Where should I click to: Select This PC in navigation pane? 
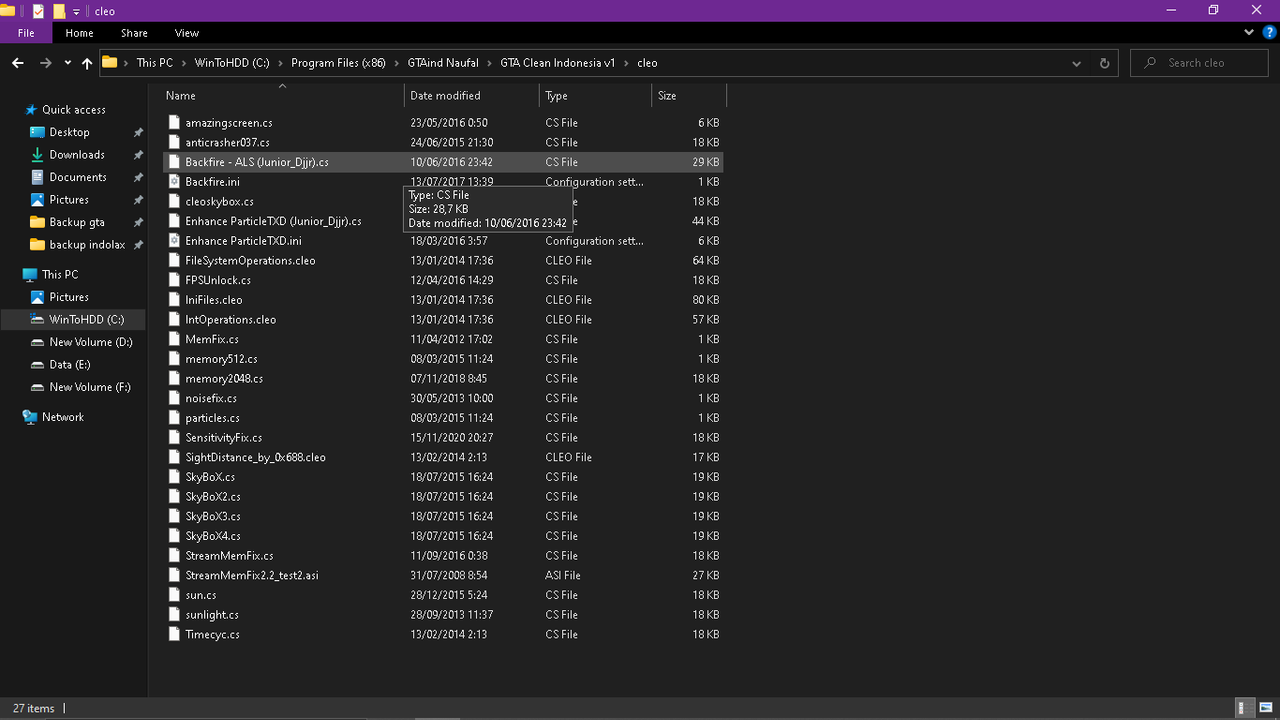[59, 275]
